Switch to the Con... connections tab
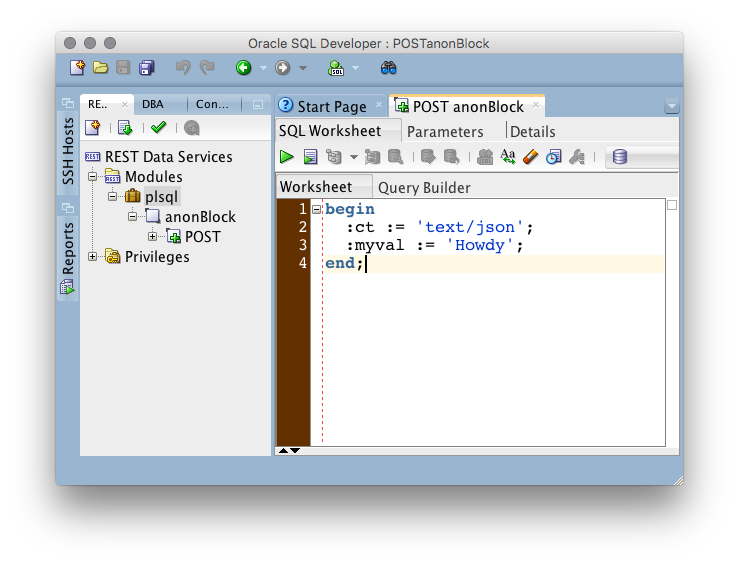Image resolution: width=739 pixels, height=565 pixels. point(212,104)
